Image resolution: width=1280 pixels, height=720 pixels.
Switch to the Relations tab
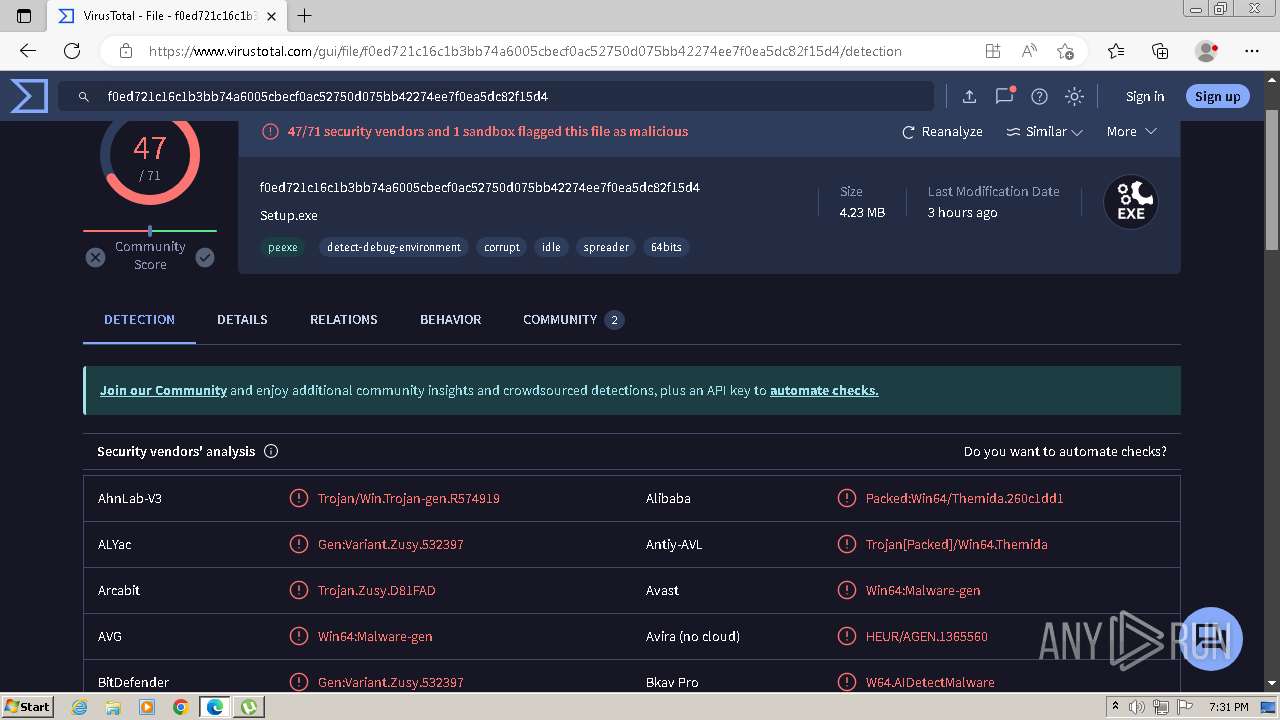(344, 320)
